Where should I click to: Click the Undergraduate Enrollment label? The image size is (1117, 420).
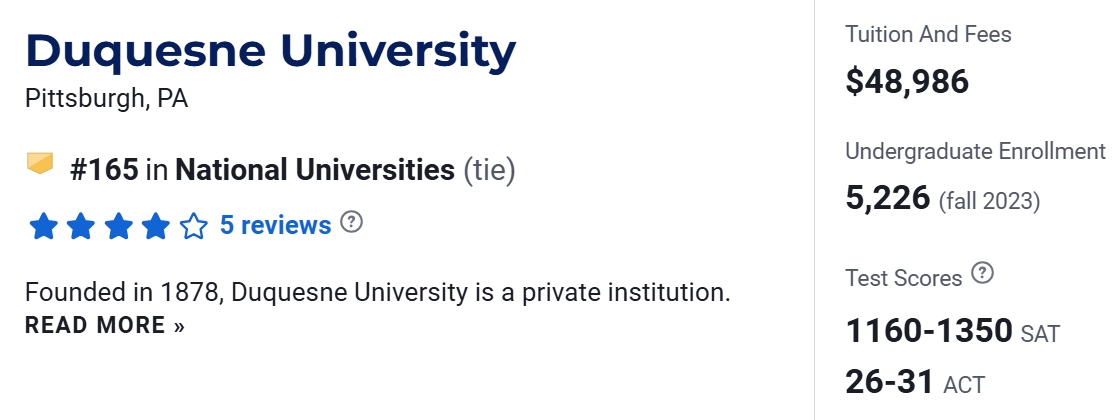tap(975, 152)
